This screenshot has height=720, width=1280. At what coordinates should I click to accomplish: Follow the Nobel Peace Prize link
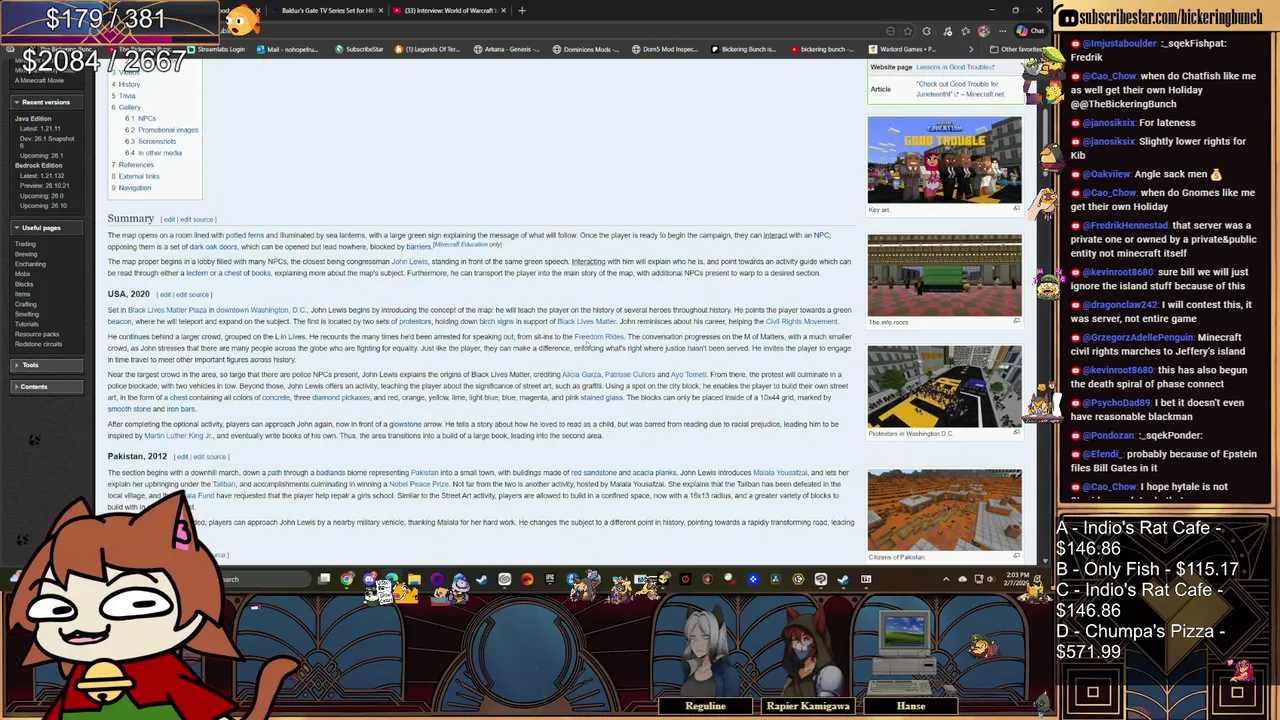click(x=420, y=484)
